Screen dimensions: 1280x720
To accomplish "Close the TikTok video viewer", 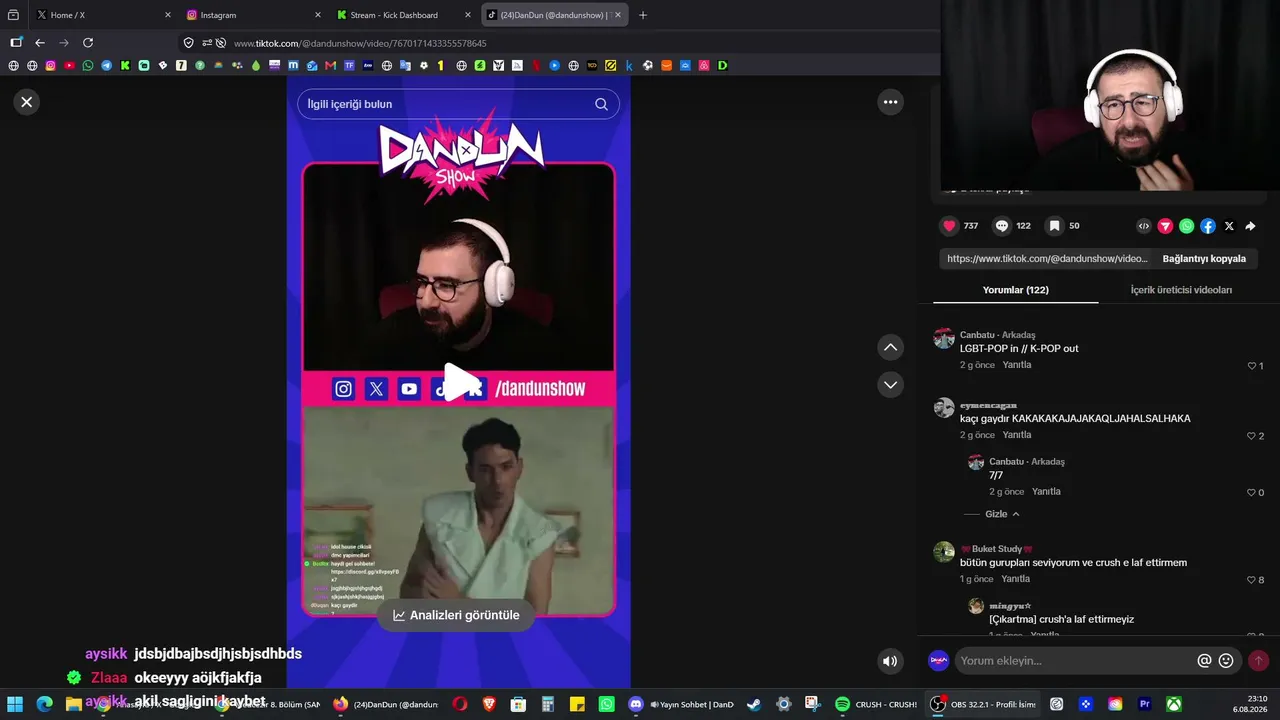I will [27, 101].
